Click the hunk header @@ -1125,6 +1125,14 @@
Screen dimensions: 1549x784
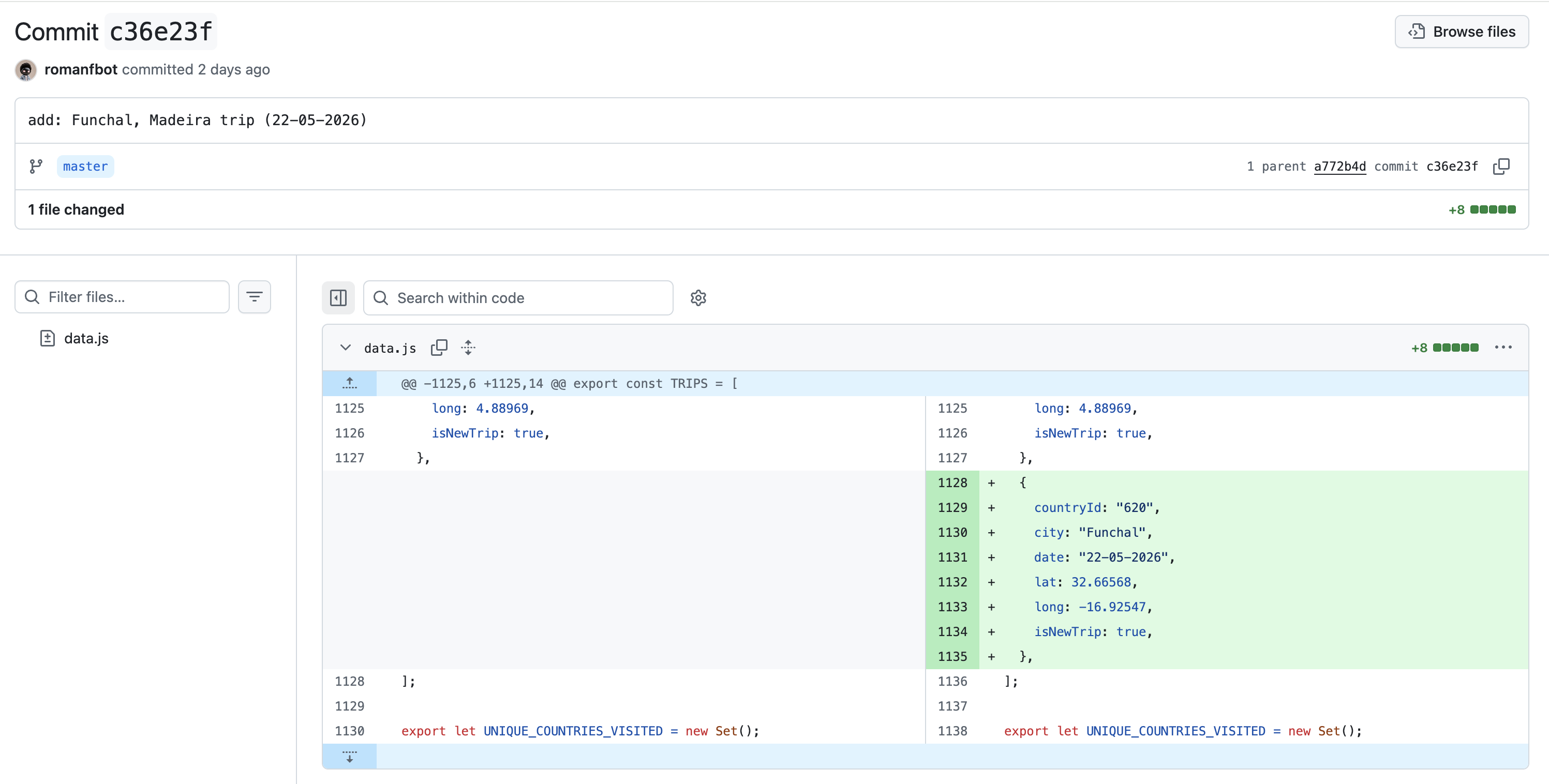pos(569,384)
